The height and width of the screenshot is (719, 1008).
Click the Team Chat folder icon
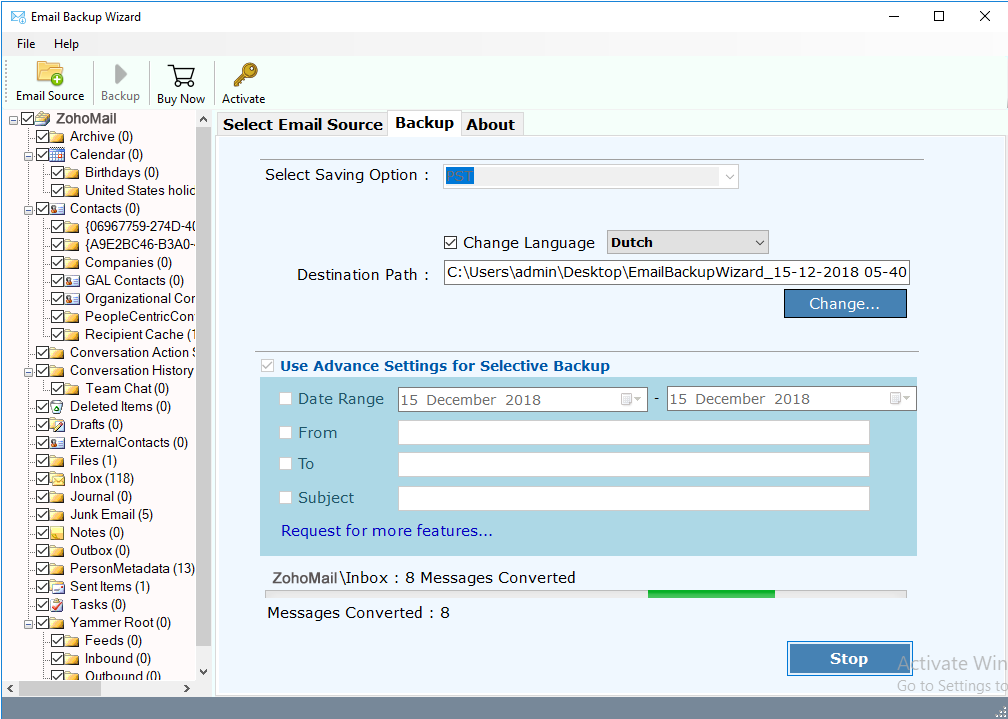pyautogui.click(x=73, y=388)
